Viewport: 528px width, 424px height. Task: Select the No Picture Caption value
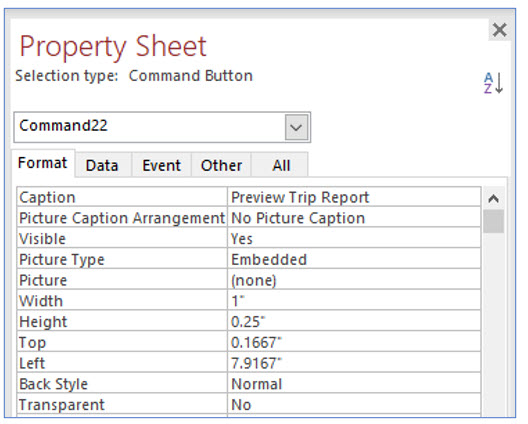click(354, 218)
